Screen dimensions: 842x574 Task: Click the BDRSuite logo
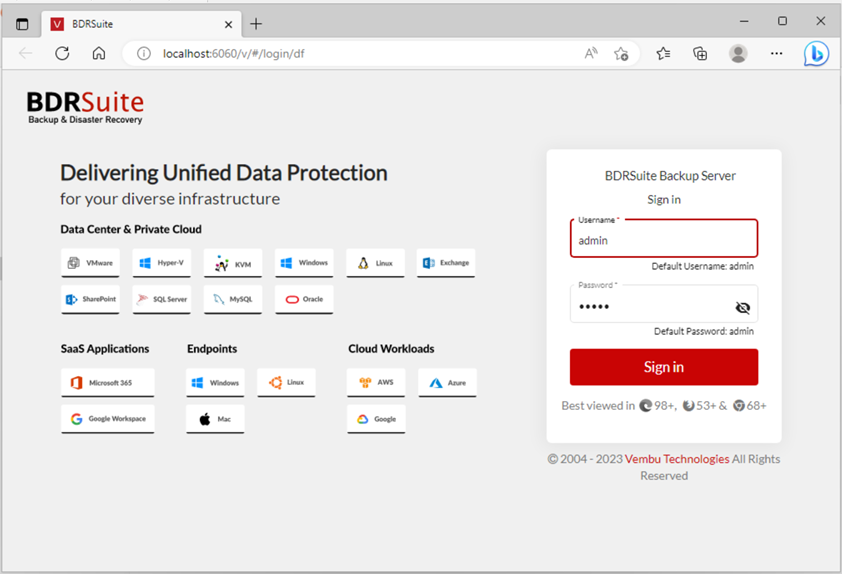[x=85, y=108]
